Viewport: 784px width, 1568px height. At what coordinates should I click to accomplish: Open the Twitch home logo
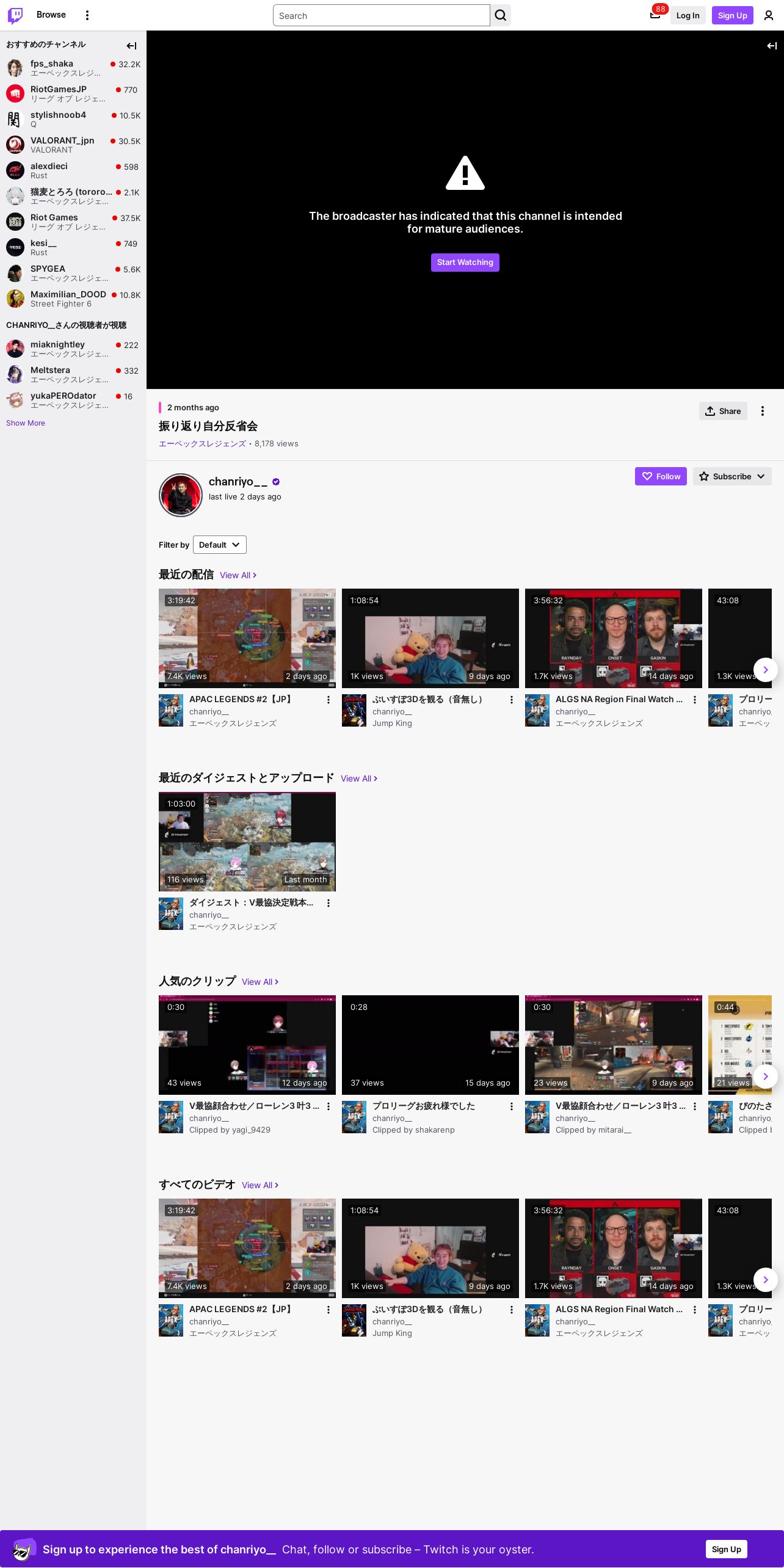point(15,15)
